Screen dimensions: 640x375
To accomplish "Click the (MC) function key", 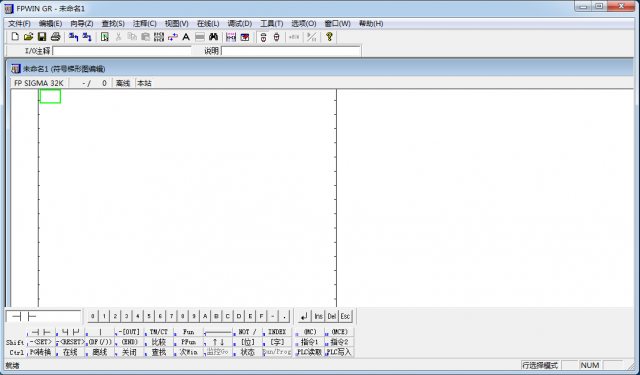I will point(310,332).
